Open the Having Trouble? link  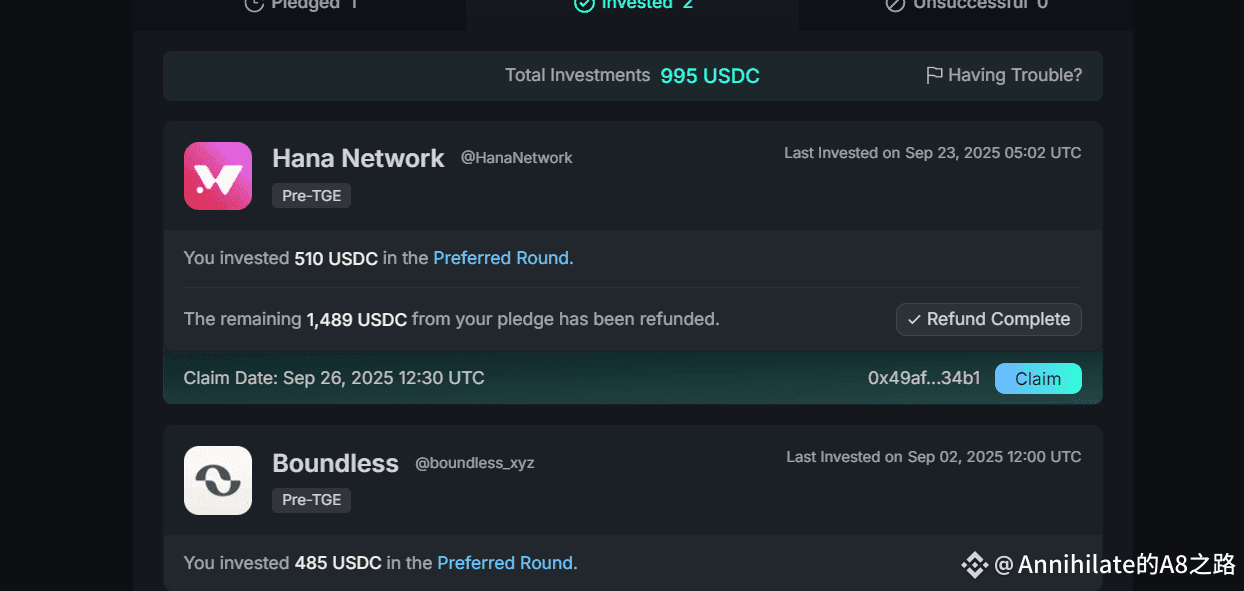1014,76
